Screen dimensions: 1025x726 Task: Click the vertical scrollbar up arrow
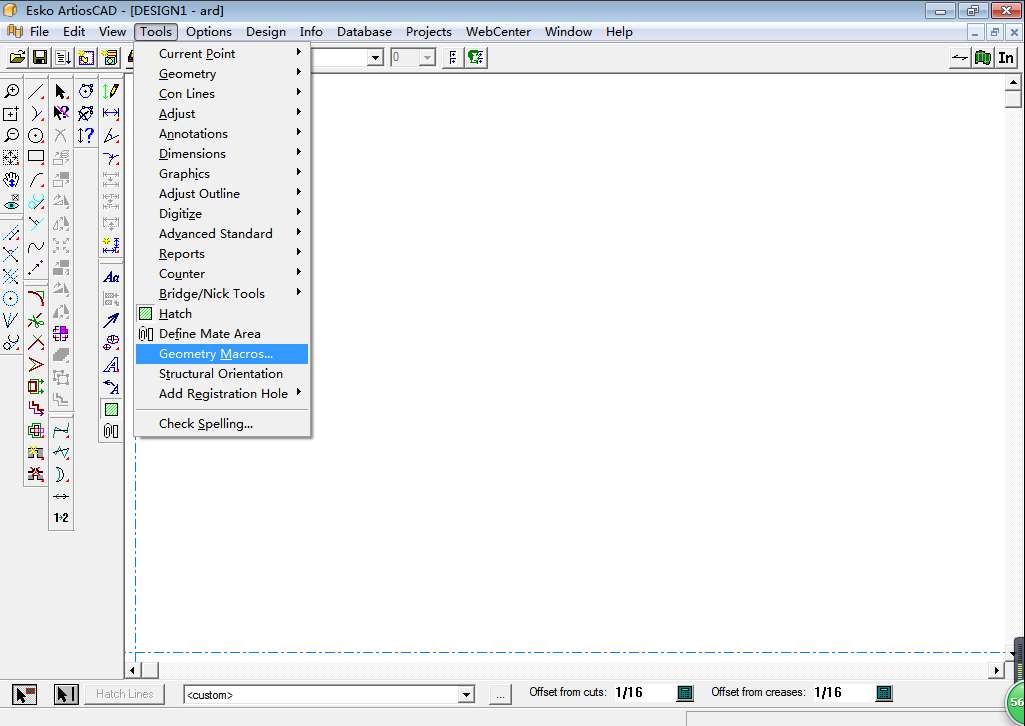(1013, 82)
